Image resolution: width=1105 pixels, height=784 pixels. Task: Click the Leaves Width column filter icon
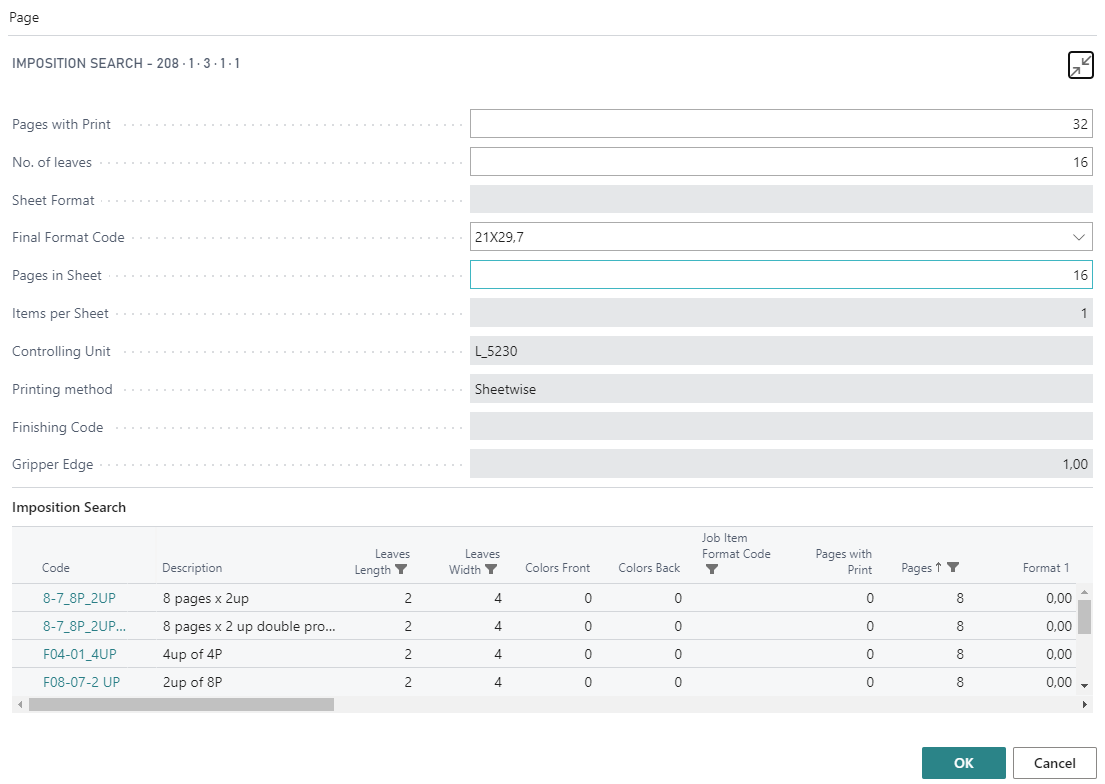pos(491,569)
